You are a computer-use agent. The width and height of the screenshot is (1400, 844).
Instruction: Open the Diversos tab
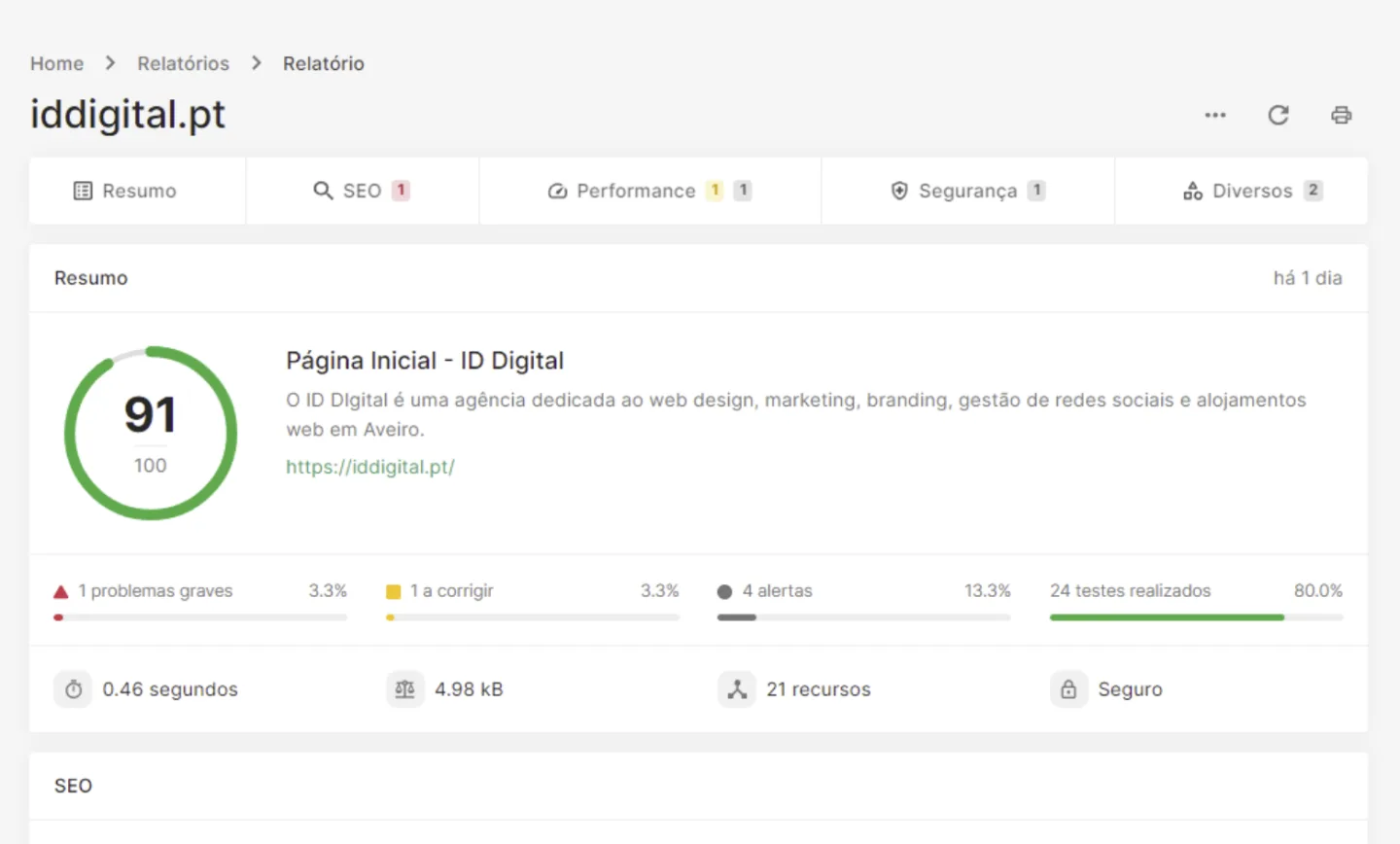click(1242, 191)
